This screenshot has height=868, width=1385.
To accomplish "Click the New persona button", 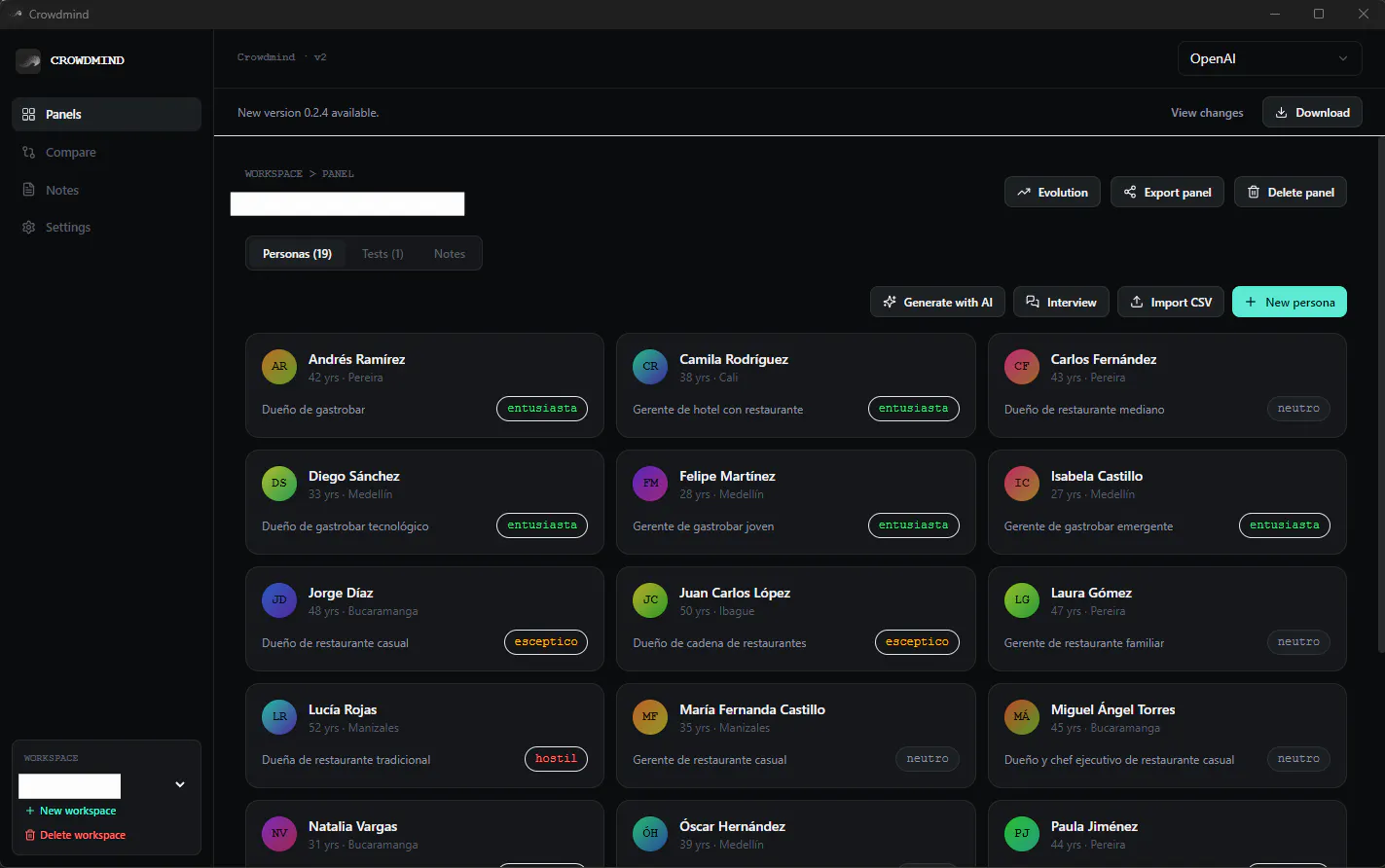I will pos(1290,303).
